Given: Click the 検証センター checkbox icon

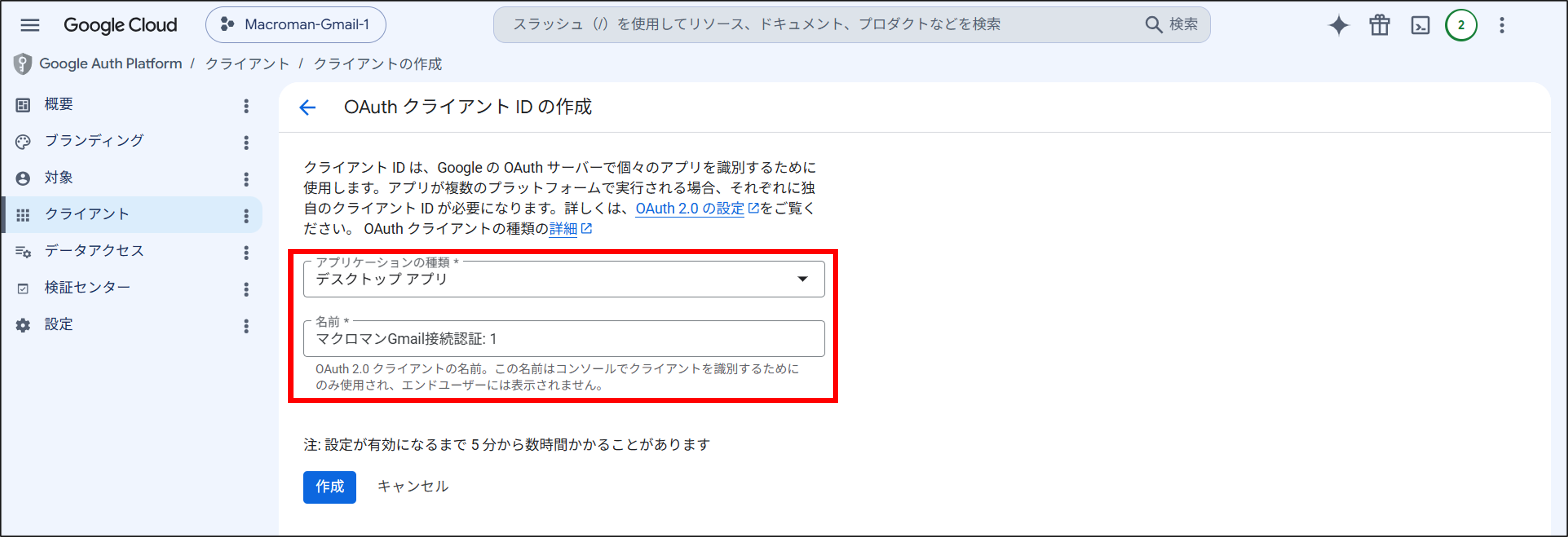Looking at the screenshot, I should 22,289.
